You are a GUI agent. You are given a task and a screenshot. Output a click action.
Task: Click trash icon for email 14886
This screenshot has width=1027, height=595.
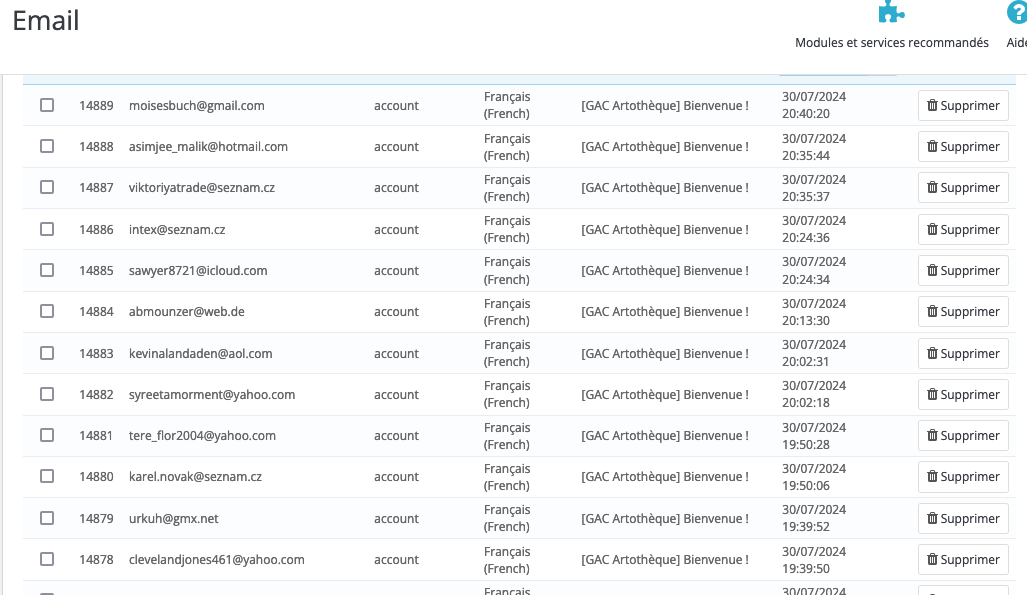point(933,230)
